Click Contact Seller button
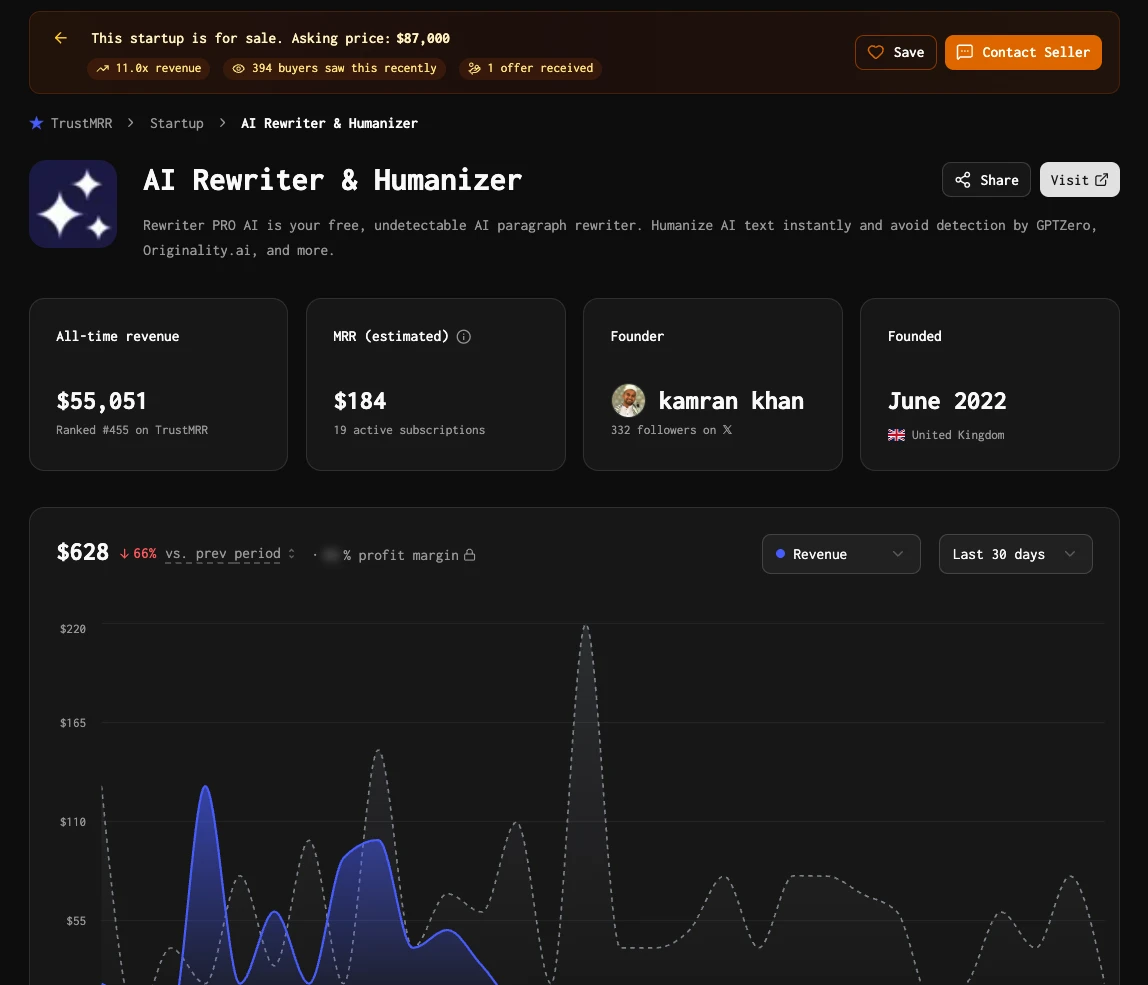This screenshot has height=985, width=1148. click(x=1023, y=52)
